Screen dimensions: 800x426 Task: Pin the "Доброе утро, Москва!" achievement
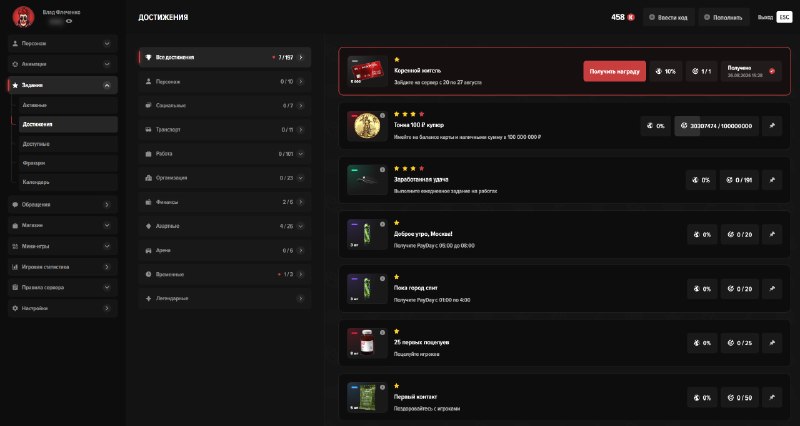[x=772, y=235]
